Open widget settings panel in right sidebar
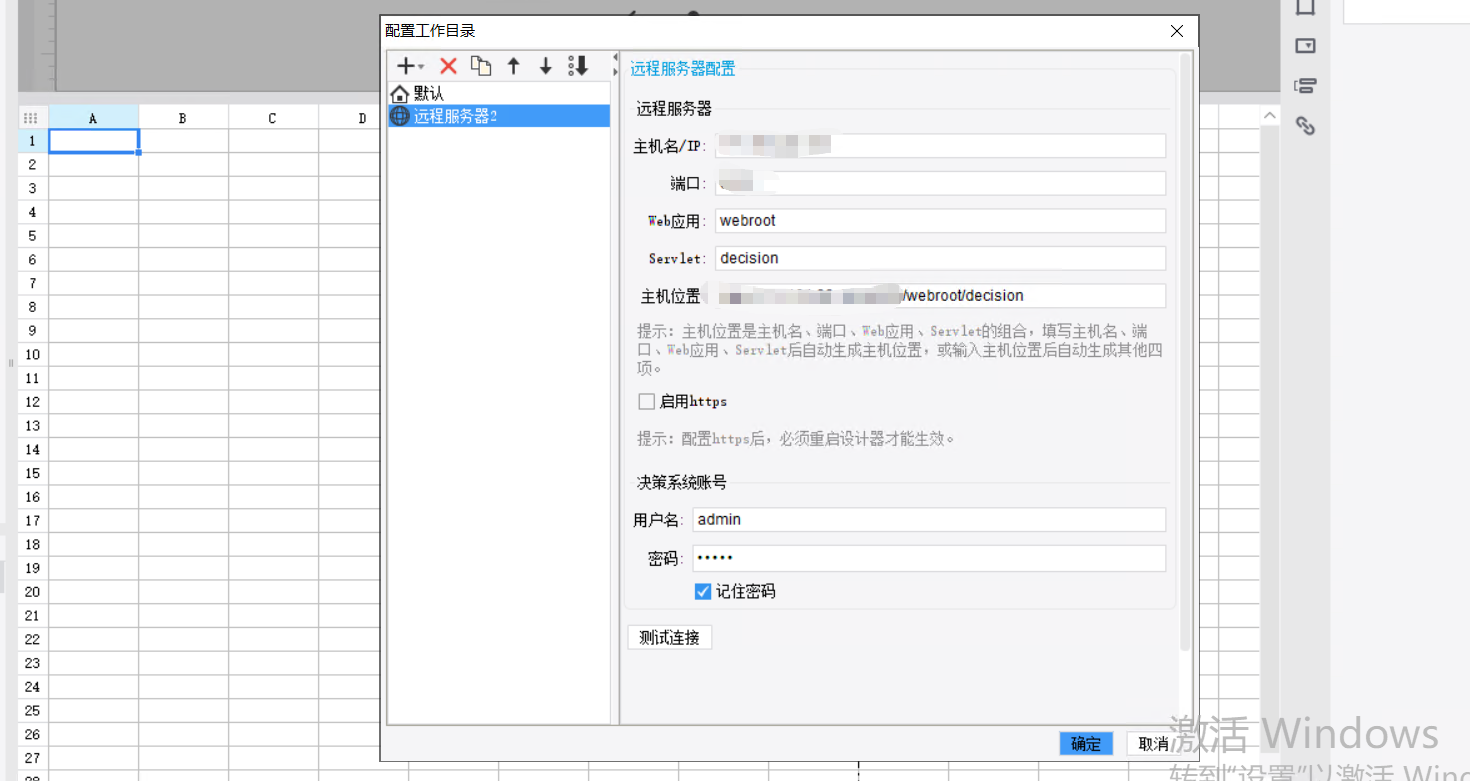The height and width of the screenshot is (781, 1470). (x=1305, y=46)
